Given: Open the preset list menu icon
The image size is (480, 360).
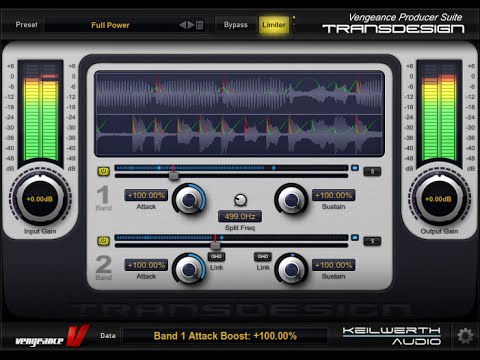Looking at the screenshot, I should tap(200, 25).
